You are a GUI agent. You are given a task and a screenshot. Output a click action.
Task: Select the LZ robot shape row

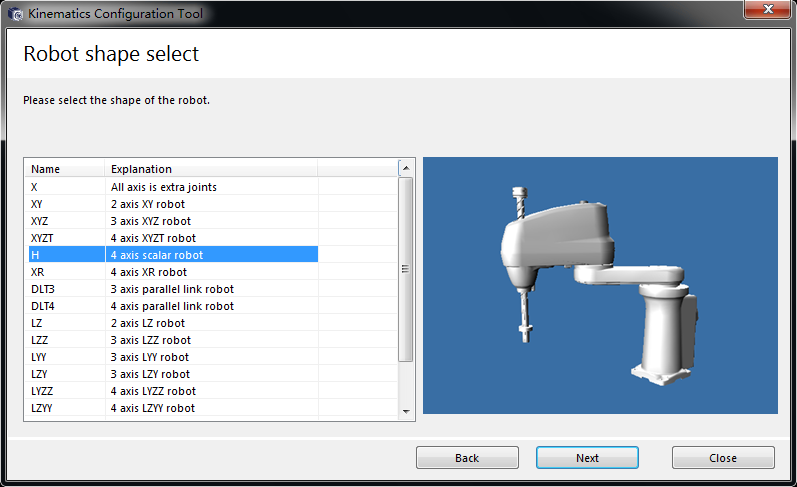coord(211,323)
